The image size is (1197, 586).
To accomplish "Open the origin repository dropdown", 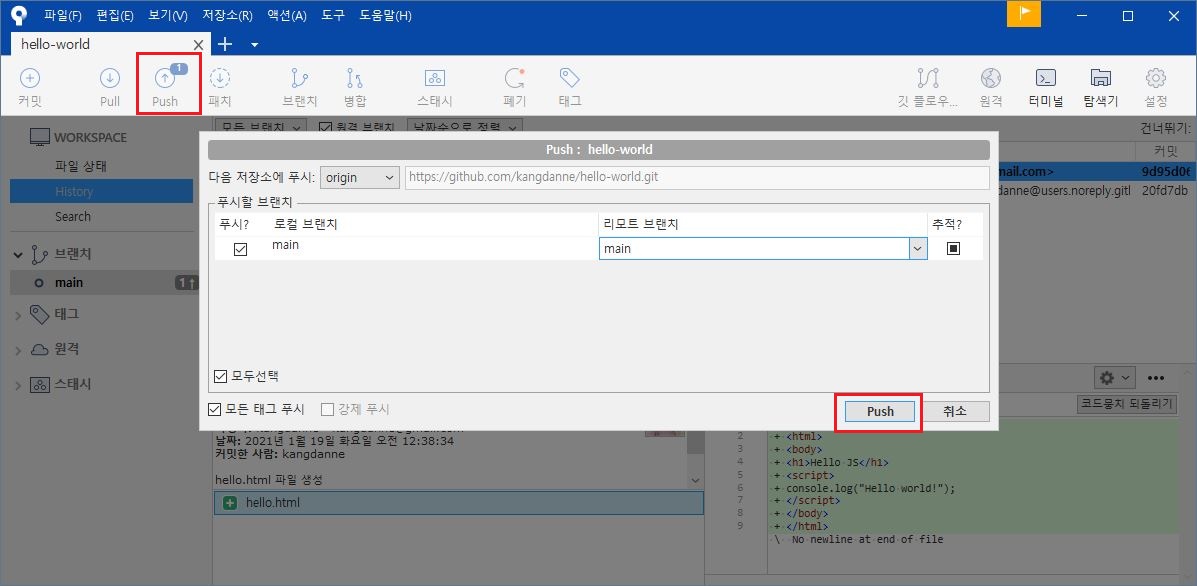I will [x=360, y=177].
